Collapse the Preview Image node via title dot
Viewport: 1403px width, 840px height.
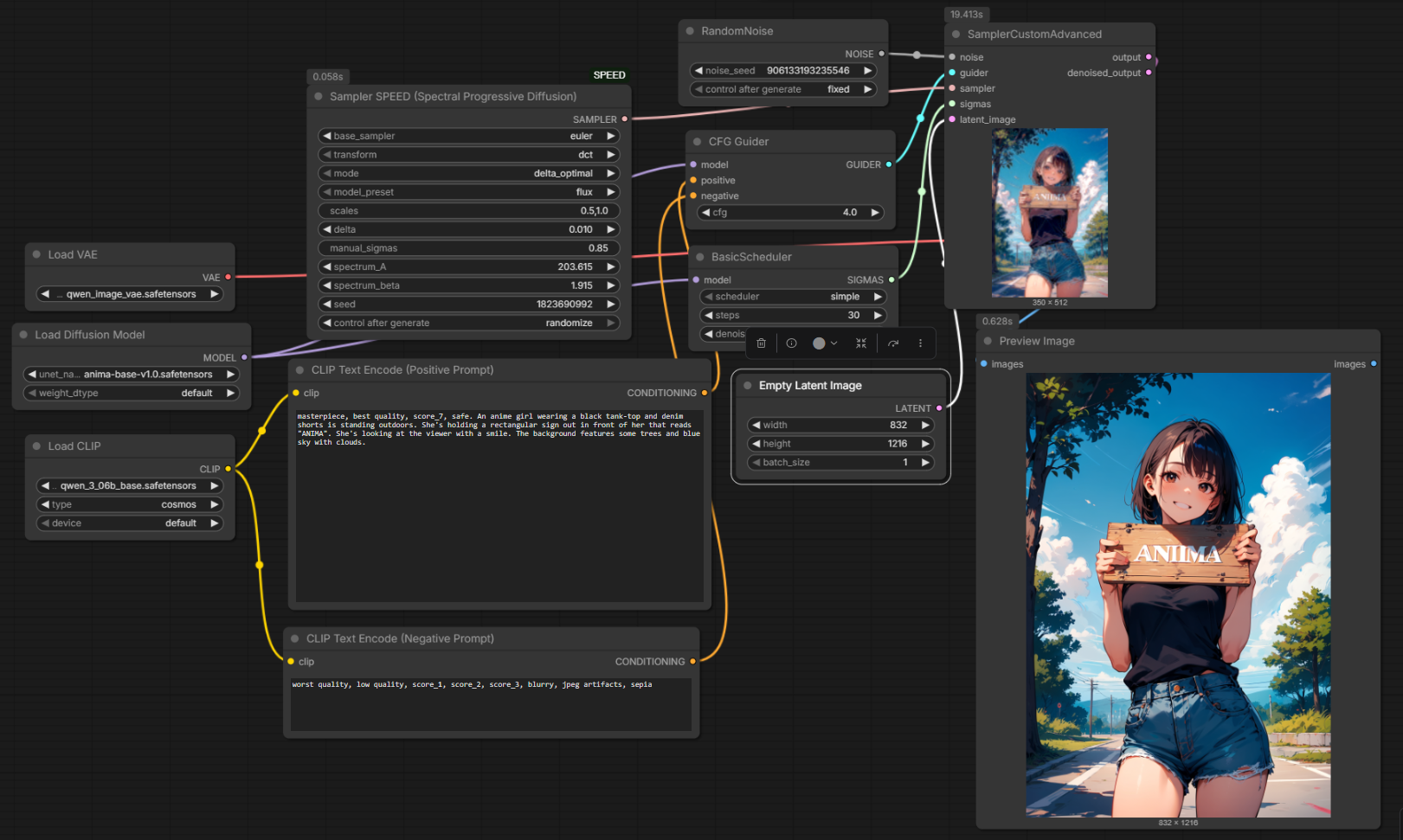(x=988, y=341)
